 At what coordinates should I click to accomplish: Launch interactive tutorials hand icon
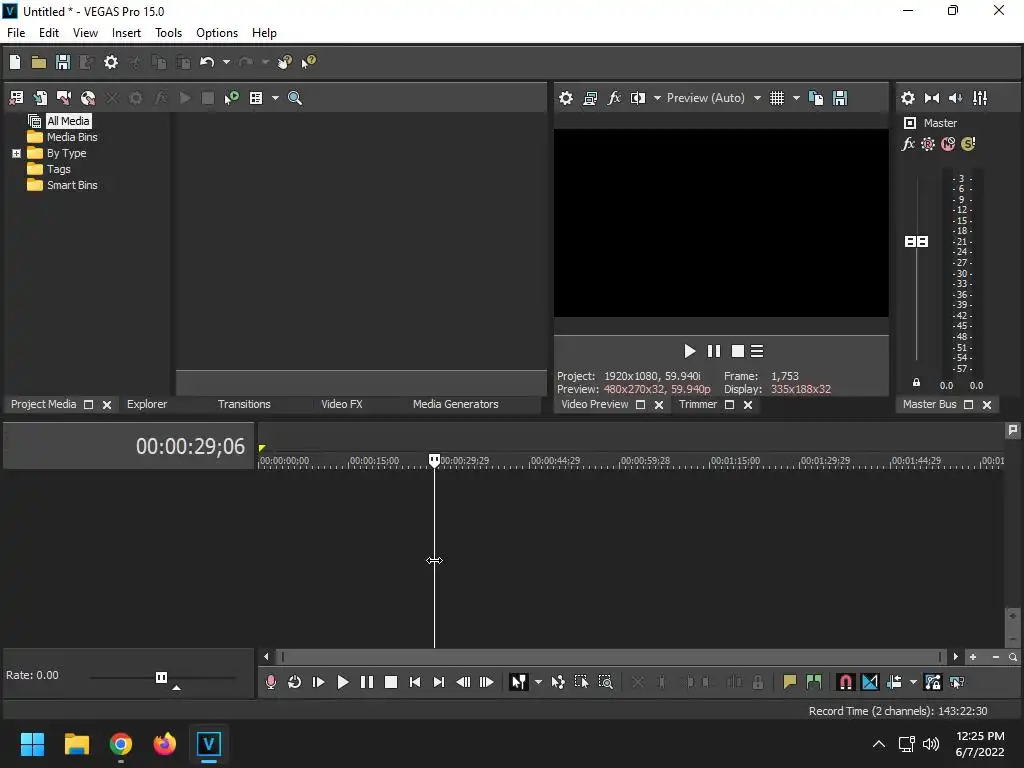(285, 62)
